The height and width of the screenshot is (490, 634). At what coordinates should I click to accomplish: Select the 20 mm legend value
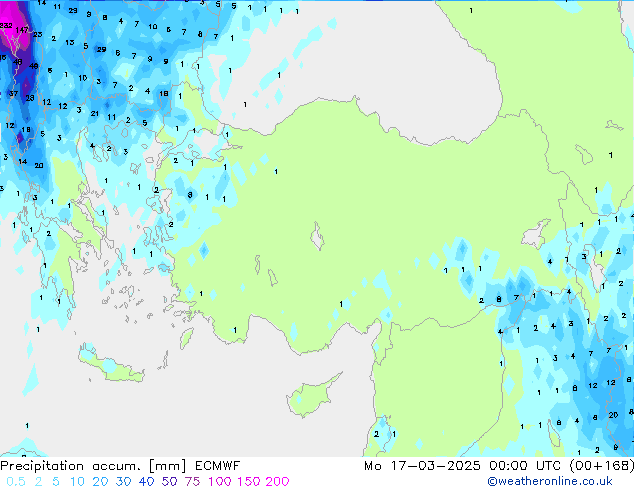tap(100, 482)
